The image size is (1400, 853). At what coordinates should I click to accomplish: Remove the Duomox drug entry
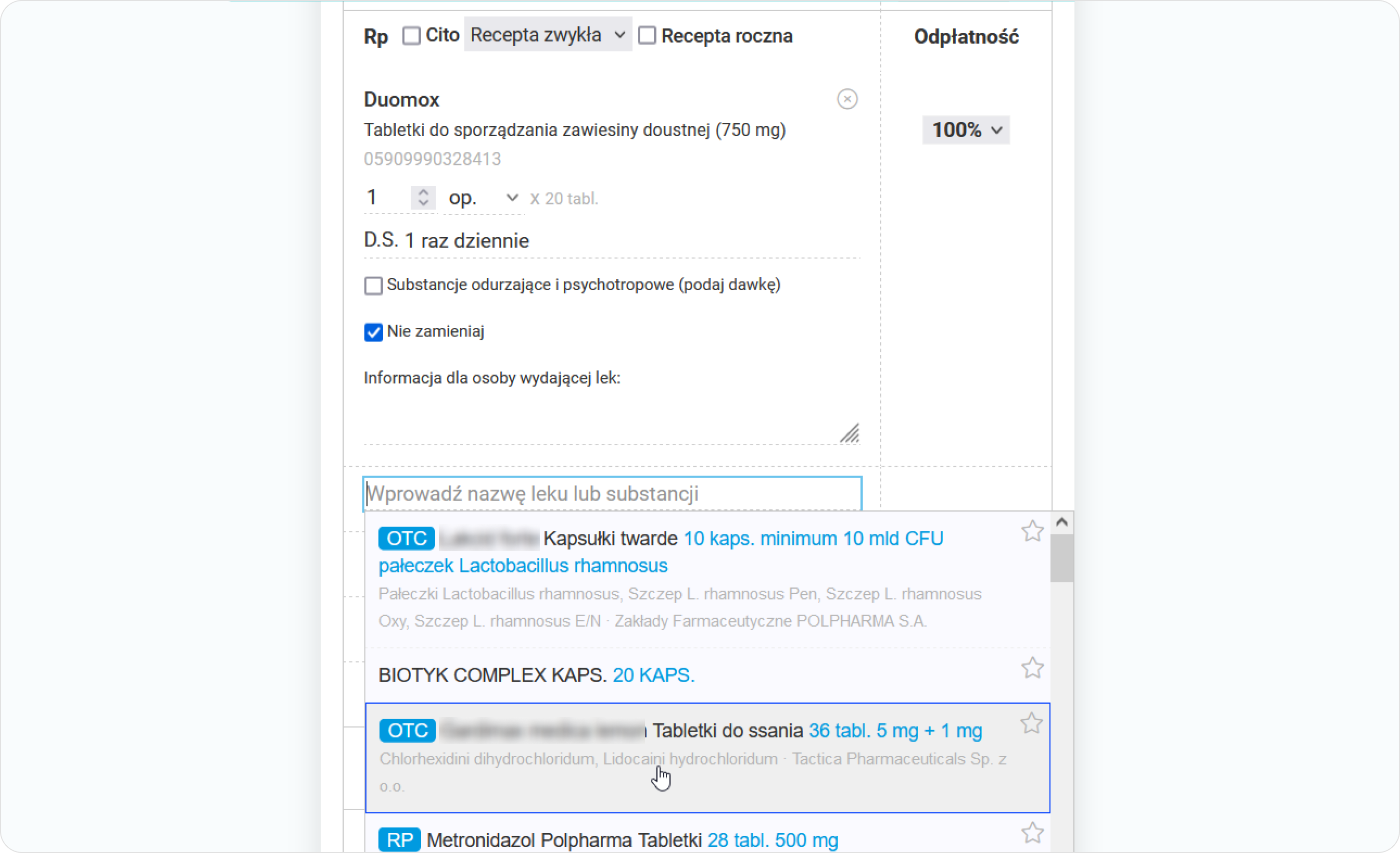coord(846,99)
